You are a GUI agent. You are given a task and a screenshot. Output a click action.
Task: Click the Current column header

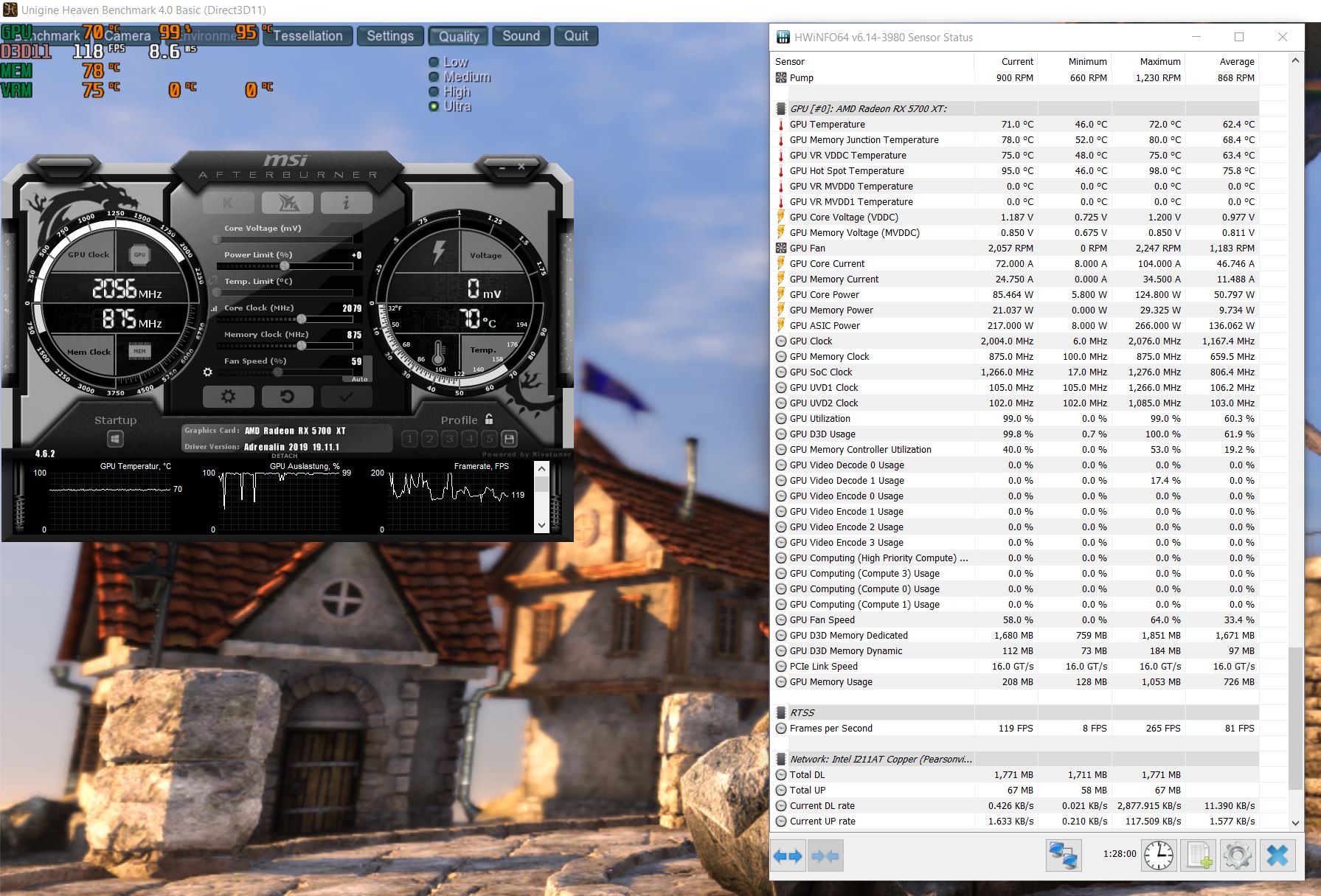(1005, 61)
